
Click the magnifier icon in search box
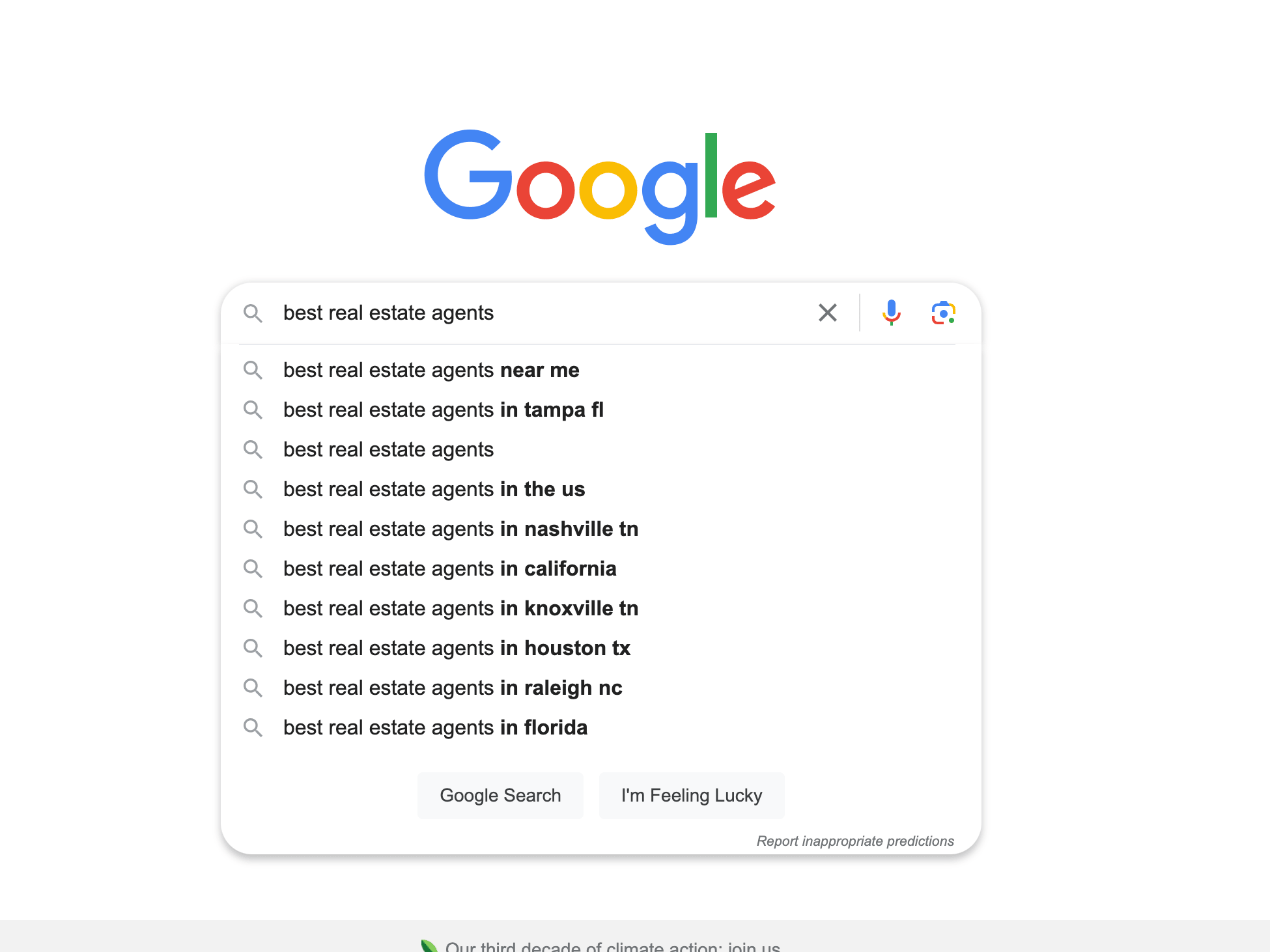tap(253, 313)
